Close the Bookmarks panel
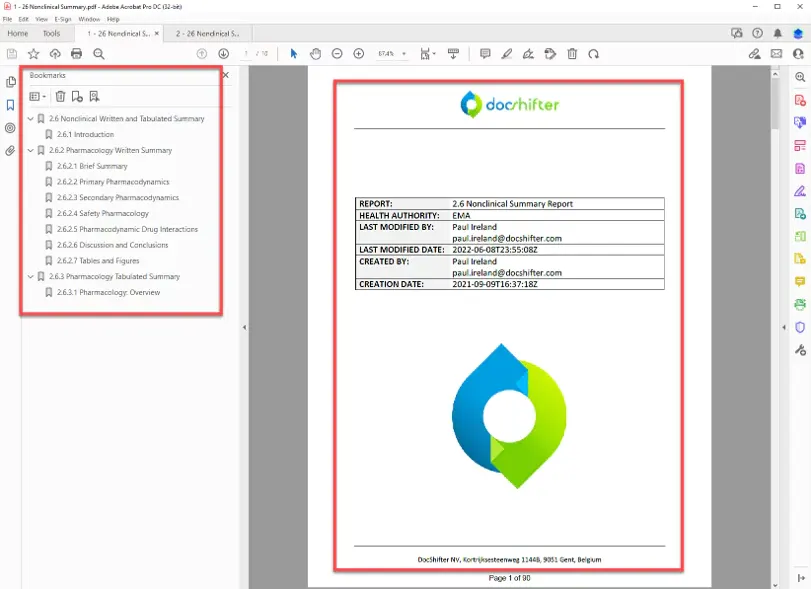This screenshot has height=589, width=811. tap(226, 75)
